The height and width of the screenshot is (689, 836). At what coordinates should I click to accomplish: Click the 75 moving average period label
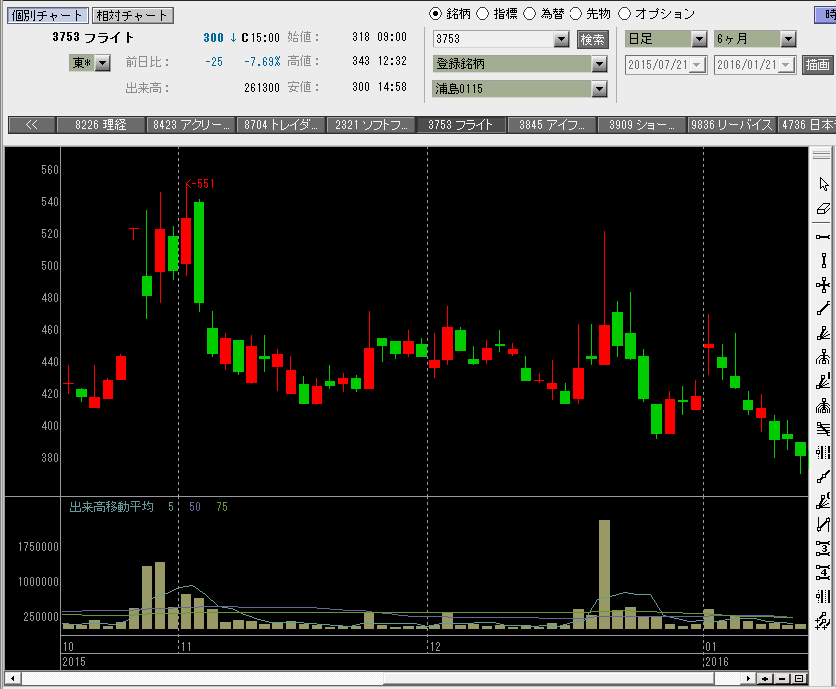[222, 507]
